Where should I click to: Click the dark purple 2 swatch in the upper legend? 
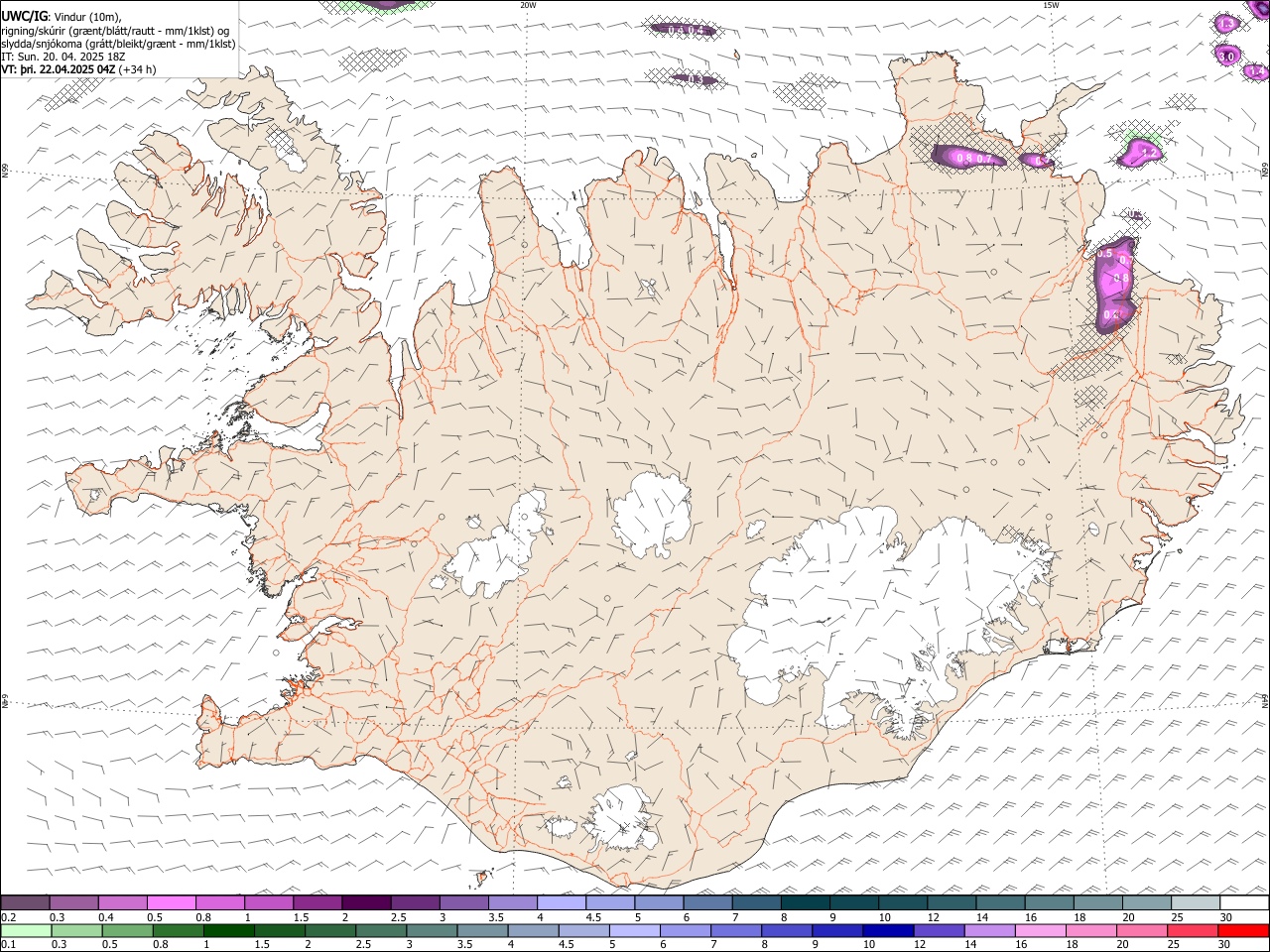[x=366, y=903]
